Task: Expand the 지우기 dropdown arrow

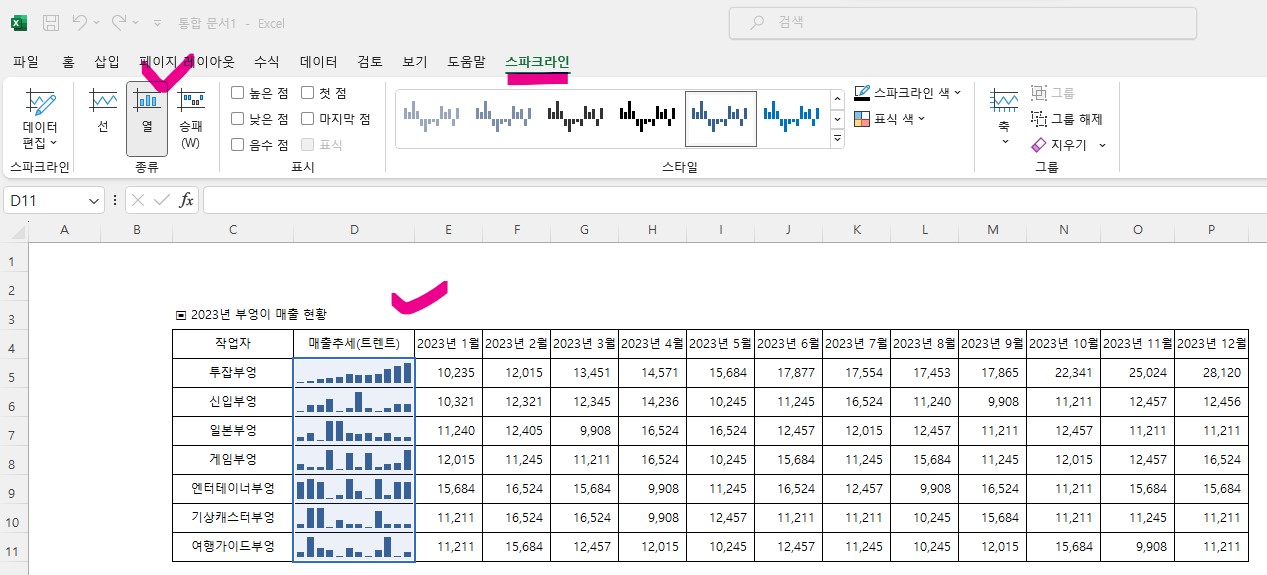Action: point(1102,145)
